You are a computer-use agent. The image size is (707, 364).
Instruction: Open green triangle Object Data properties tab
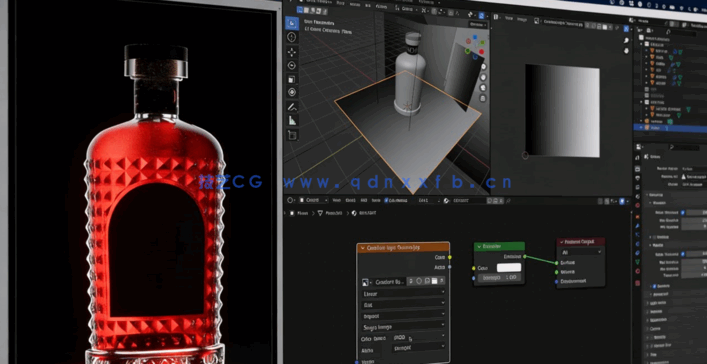coord(638,261)
